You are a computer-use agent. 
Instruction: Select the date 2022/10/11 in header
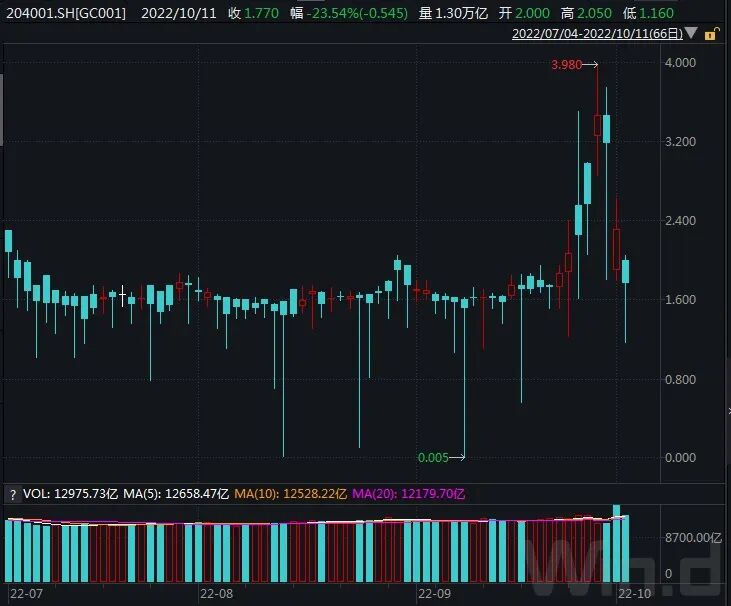[179, 13]
